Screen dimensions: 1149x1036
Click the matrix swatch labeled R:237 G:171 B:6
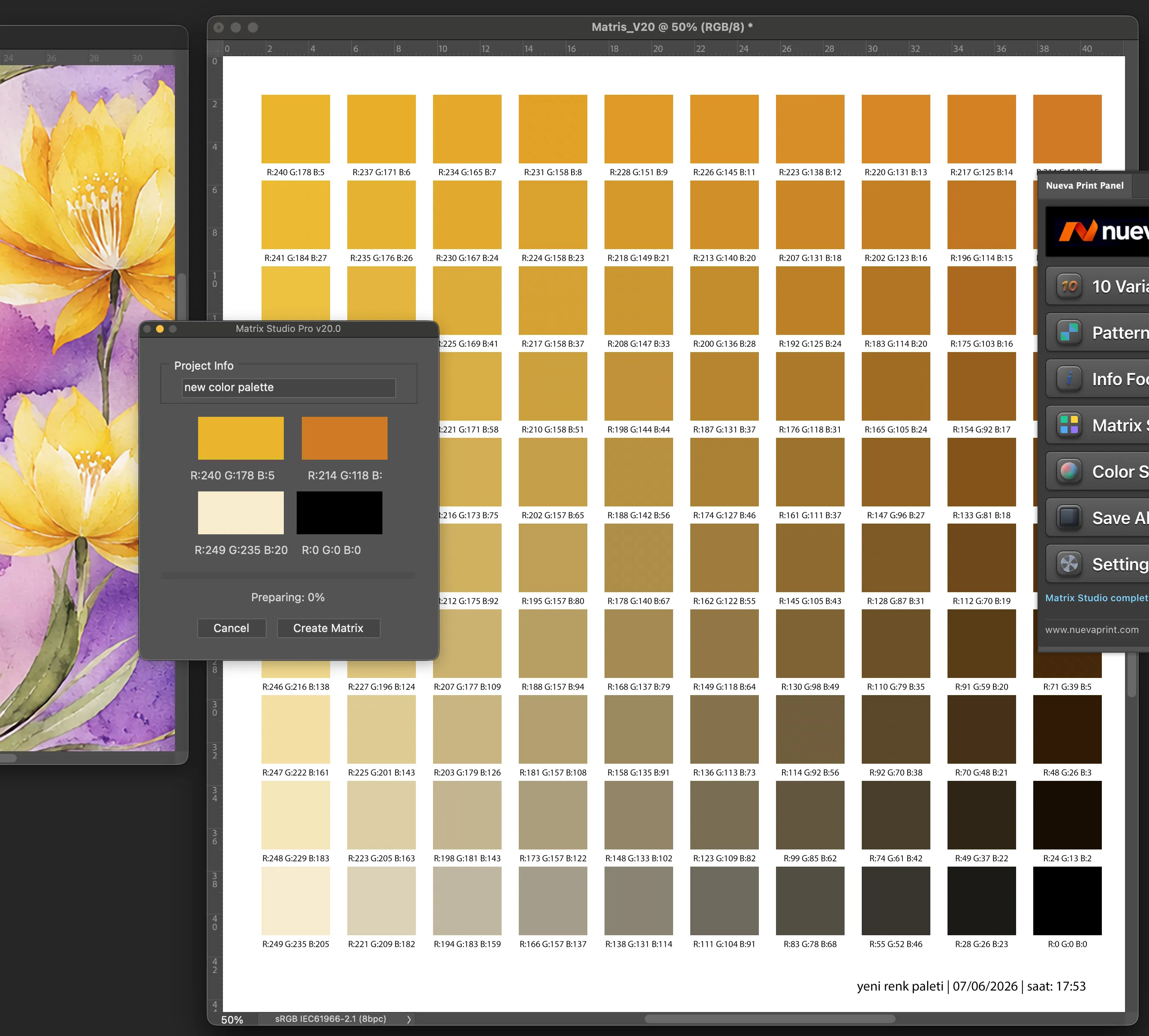pos(381,129)
